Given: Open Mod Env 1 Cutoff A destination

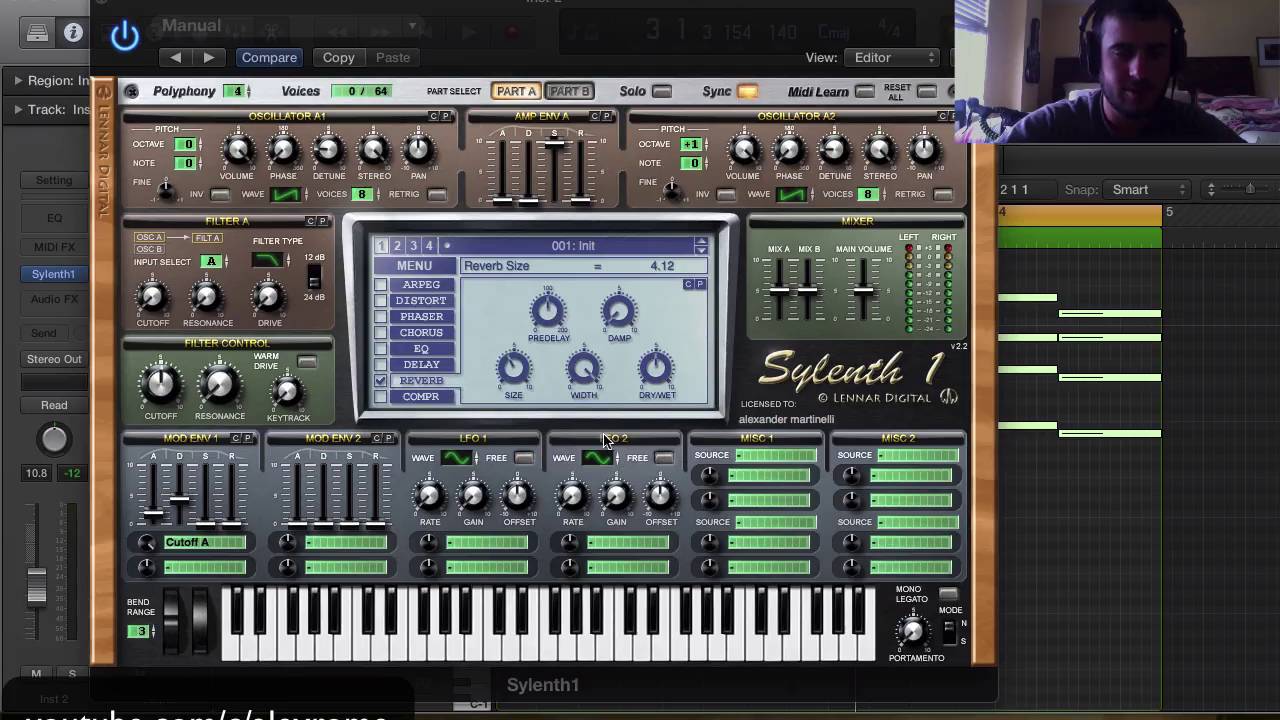Looking at the screenshot, I should click(x=204, y=542).
